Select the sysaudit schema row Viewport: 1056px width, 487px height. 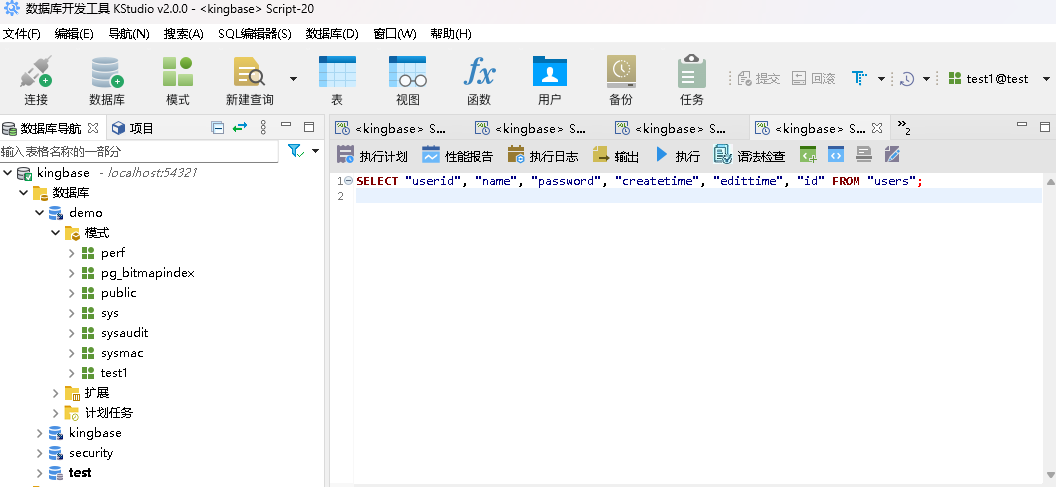tap(125, 333)
